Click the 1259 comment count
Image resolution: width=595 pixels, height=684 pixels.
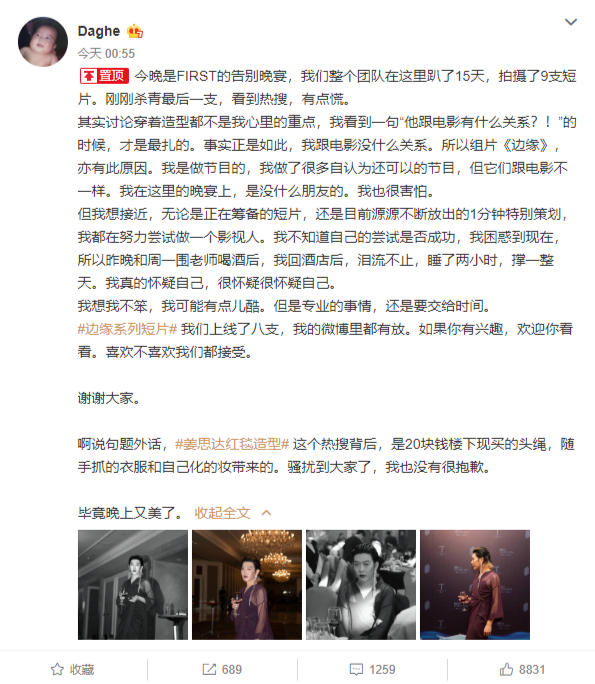[382, 669]
